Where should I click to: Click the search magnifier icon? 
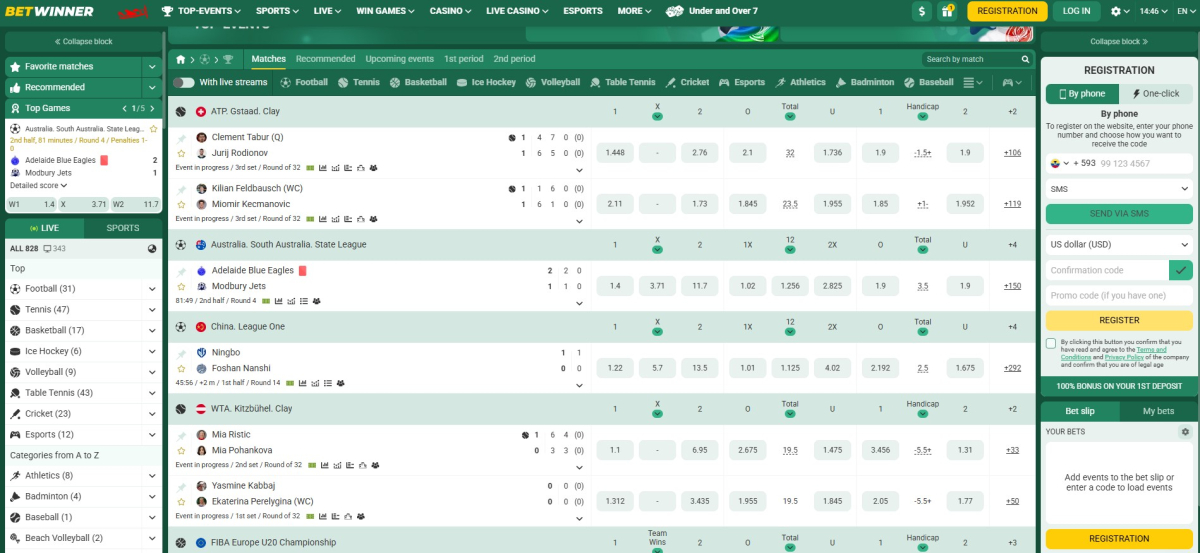[x=1026, y=59]
